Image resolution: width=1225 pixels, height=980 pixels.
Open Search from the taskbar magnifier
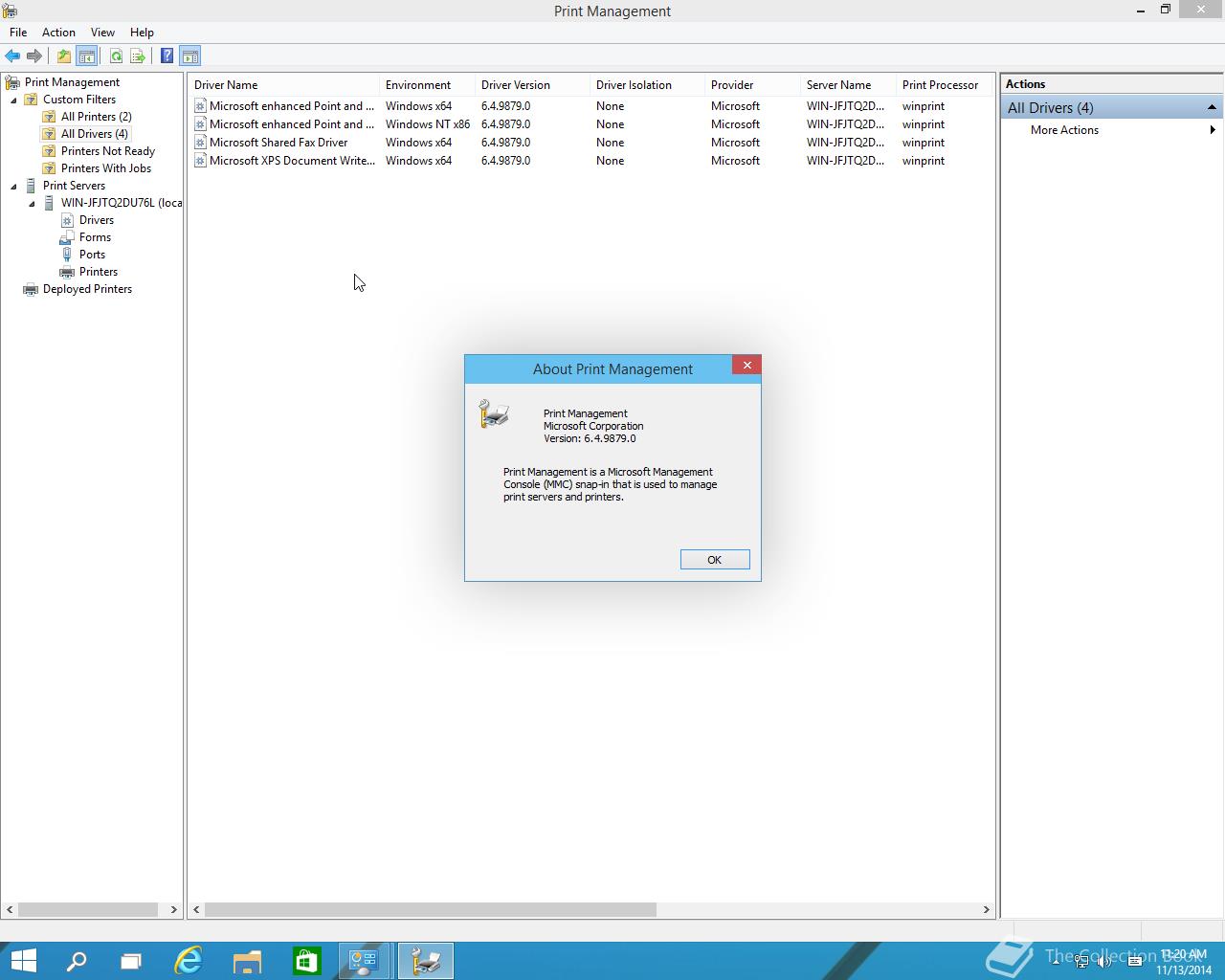(x=76, y=960)
